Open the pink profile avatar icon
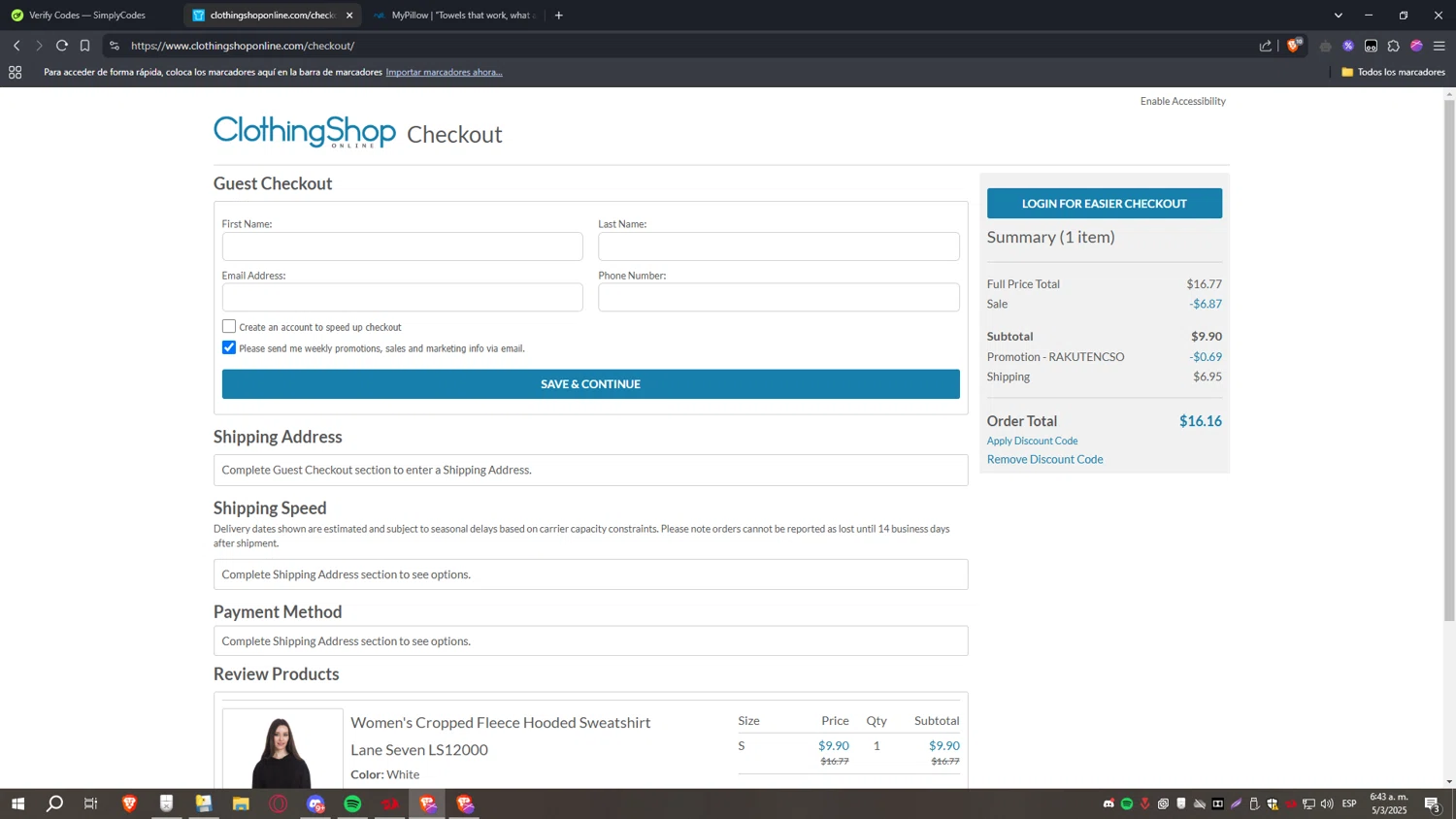Image resolution: width=1456 pixels, height=819 pixels. (1416, 46)
